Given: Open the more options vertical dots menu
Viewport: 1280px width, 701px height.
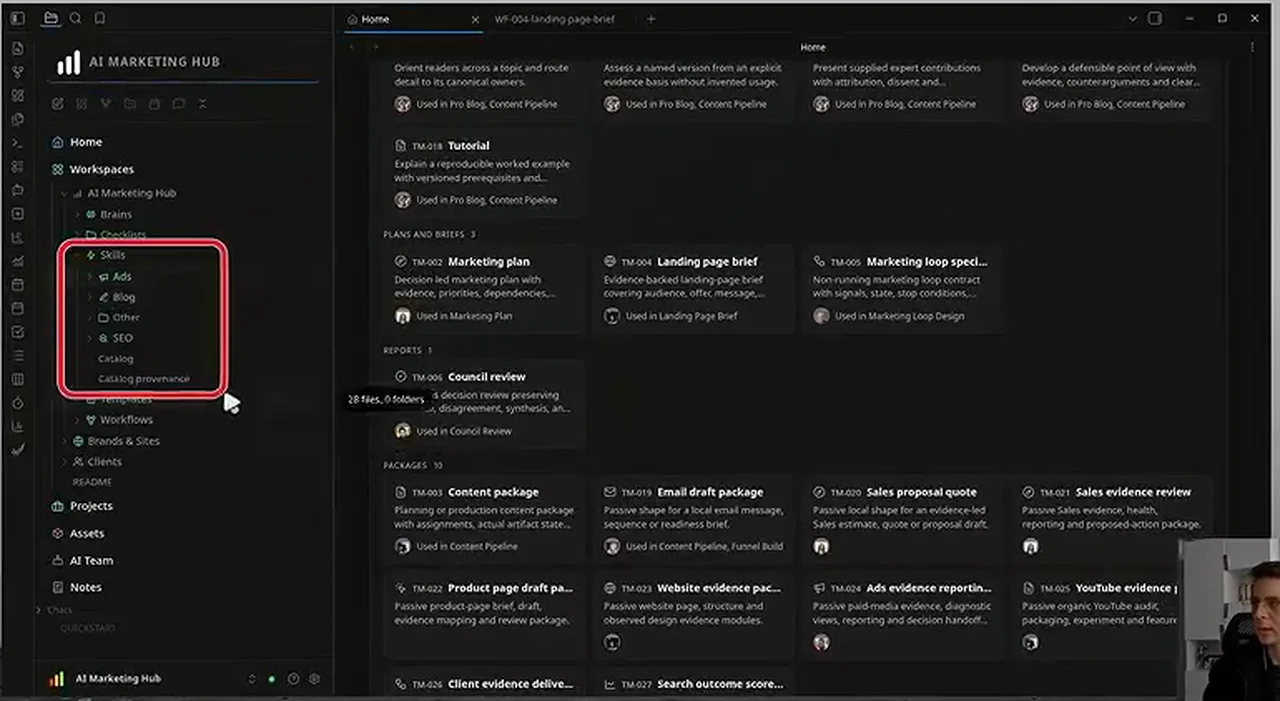Looking at the screenshot, I should [x=1252, y=47].
